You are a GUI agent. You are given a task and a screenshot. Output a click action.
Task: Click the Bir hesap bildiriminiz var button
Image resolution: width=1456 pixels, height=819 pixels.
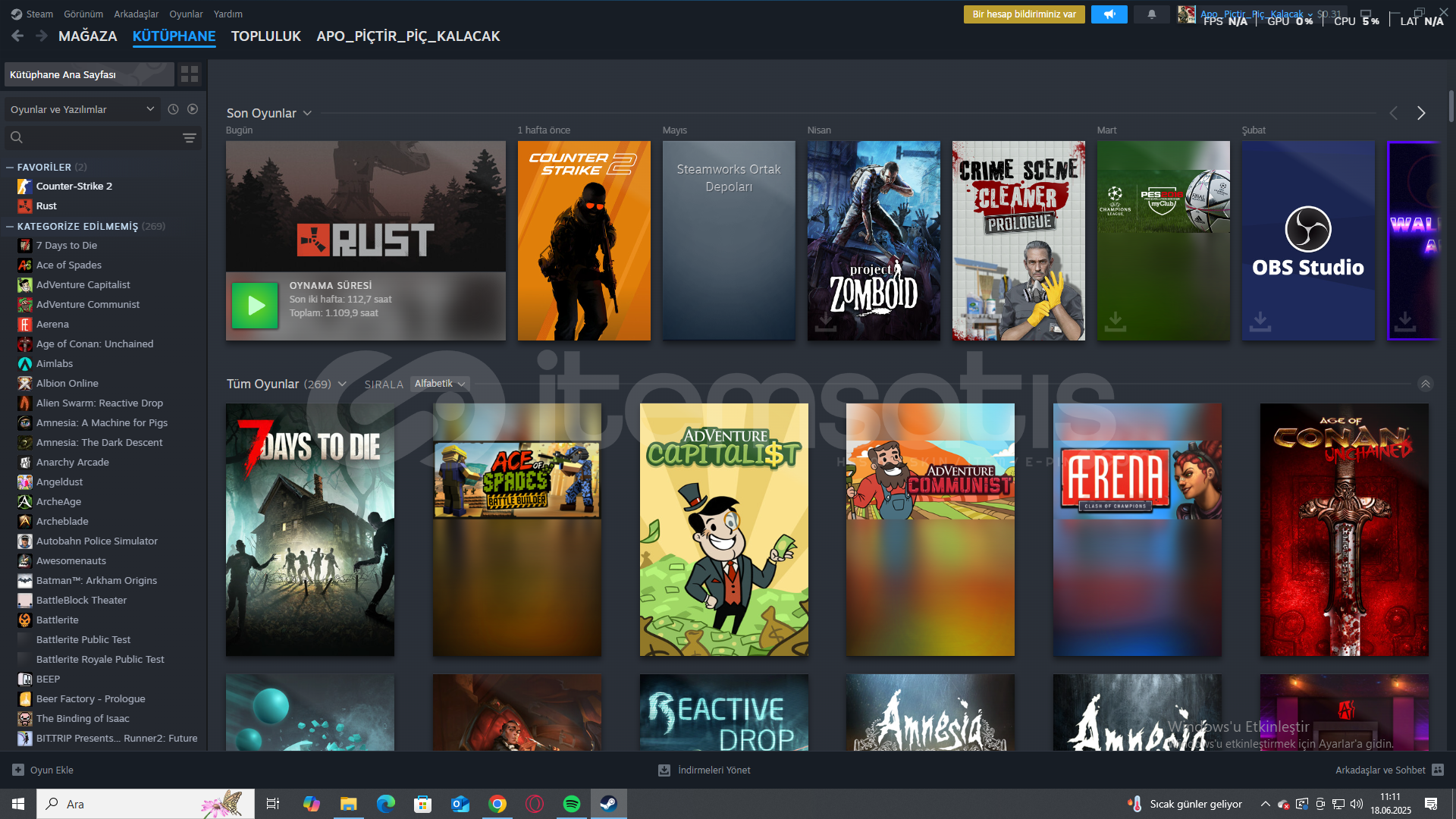click(1024, 14)
